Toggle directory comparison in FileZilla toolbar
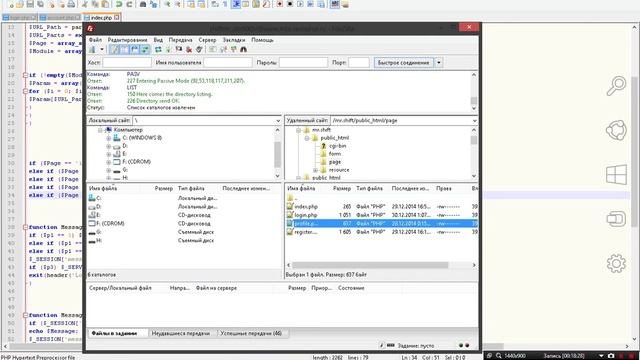 pyautogui.click(x=224, y=49)
